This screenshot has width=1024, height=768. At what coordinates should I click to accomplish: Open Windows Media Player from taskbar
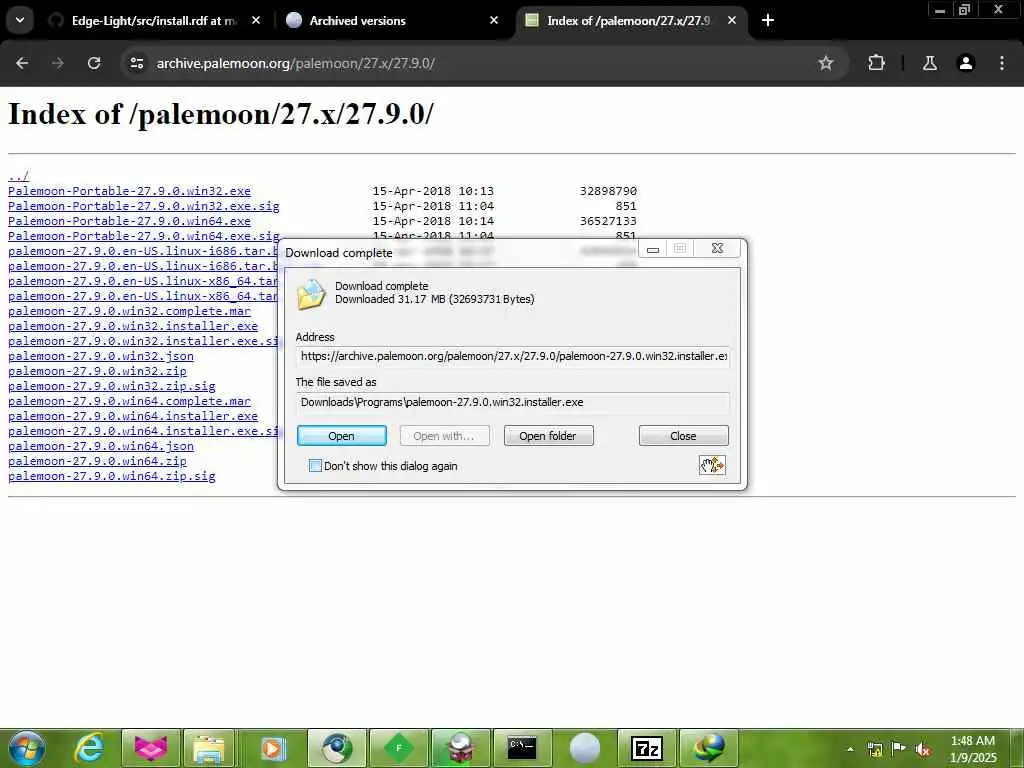coord(272,748)
